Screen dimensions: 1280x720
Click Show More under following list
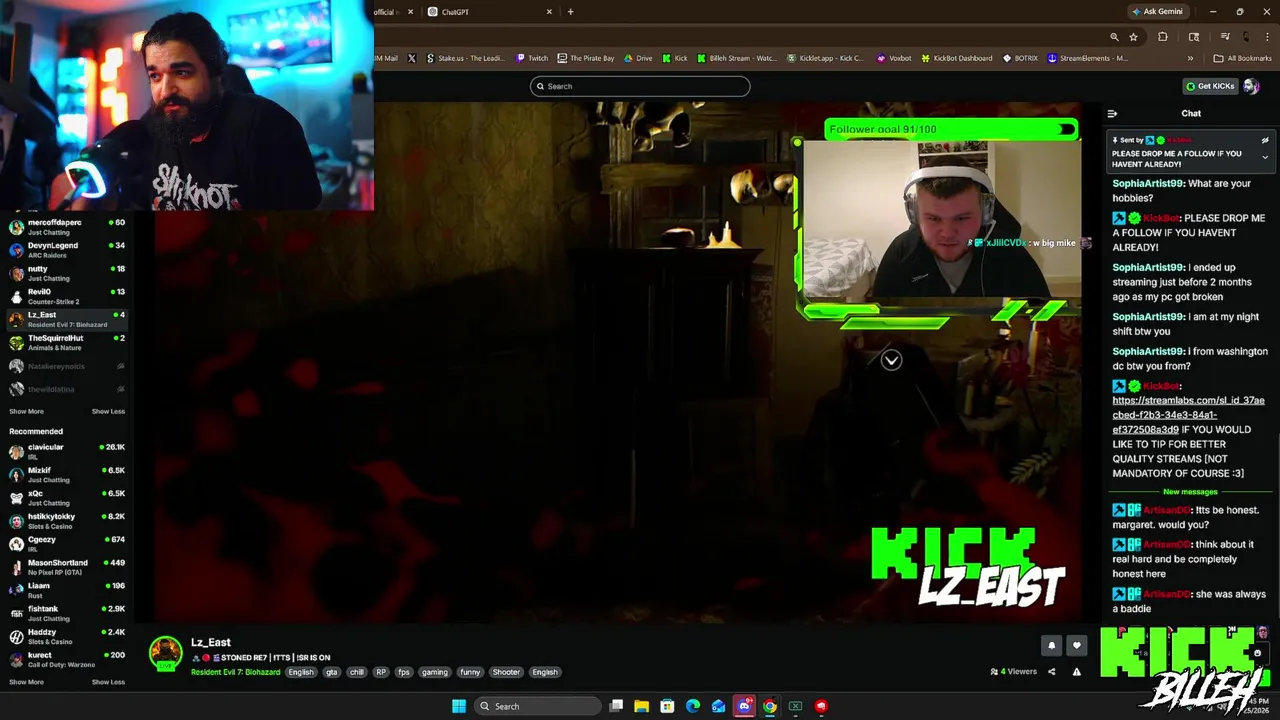pyautogui.click(x=26, y=411)
